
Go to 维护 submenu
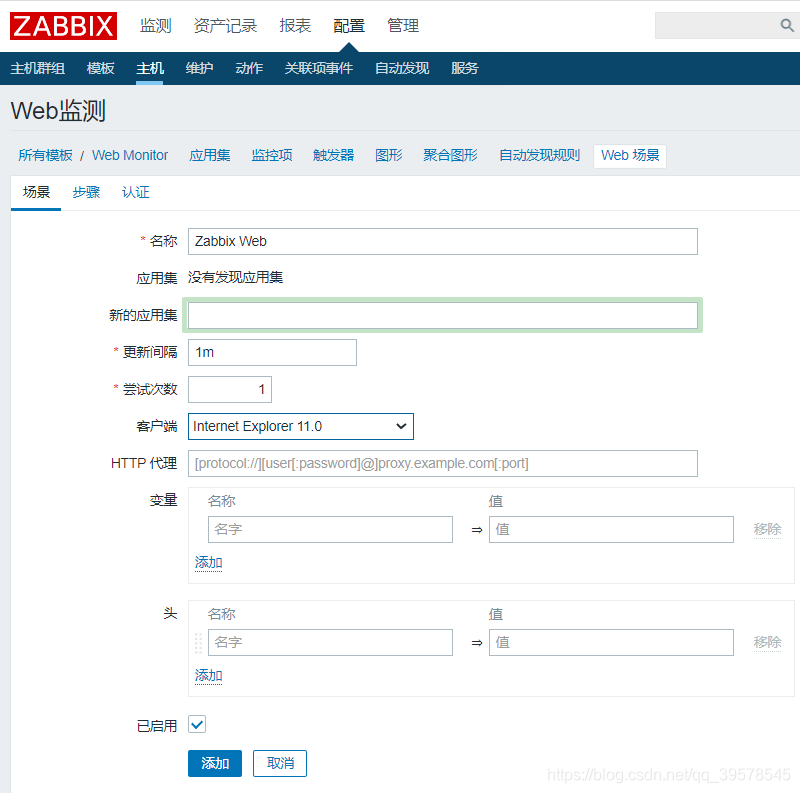coord(199,68)
